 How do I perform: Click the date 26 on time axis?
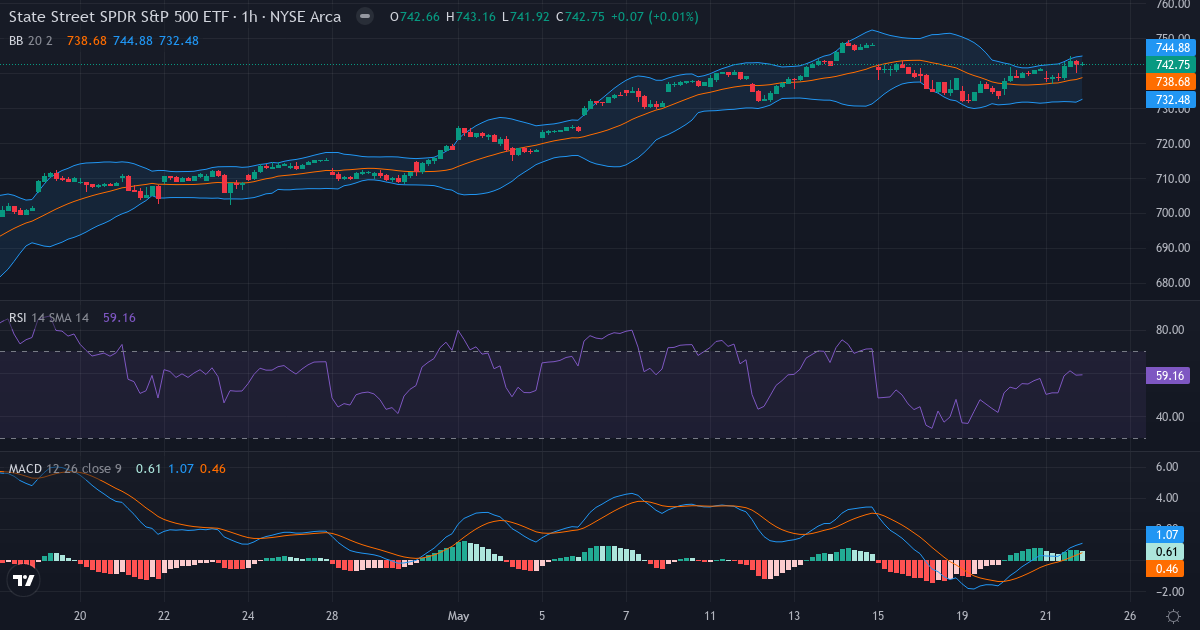1130,616
